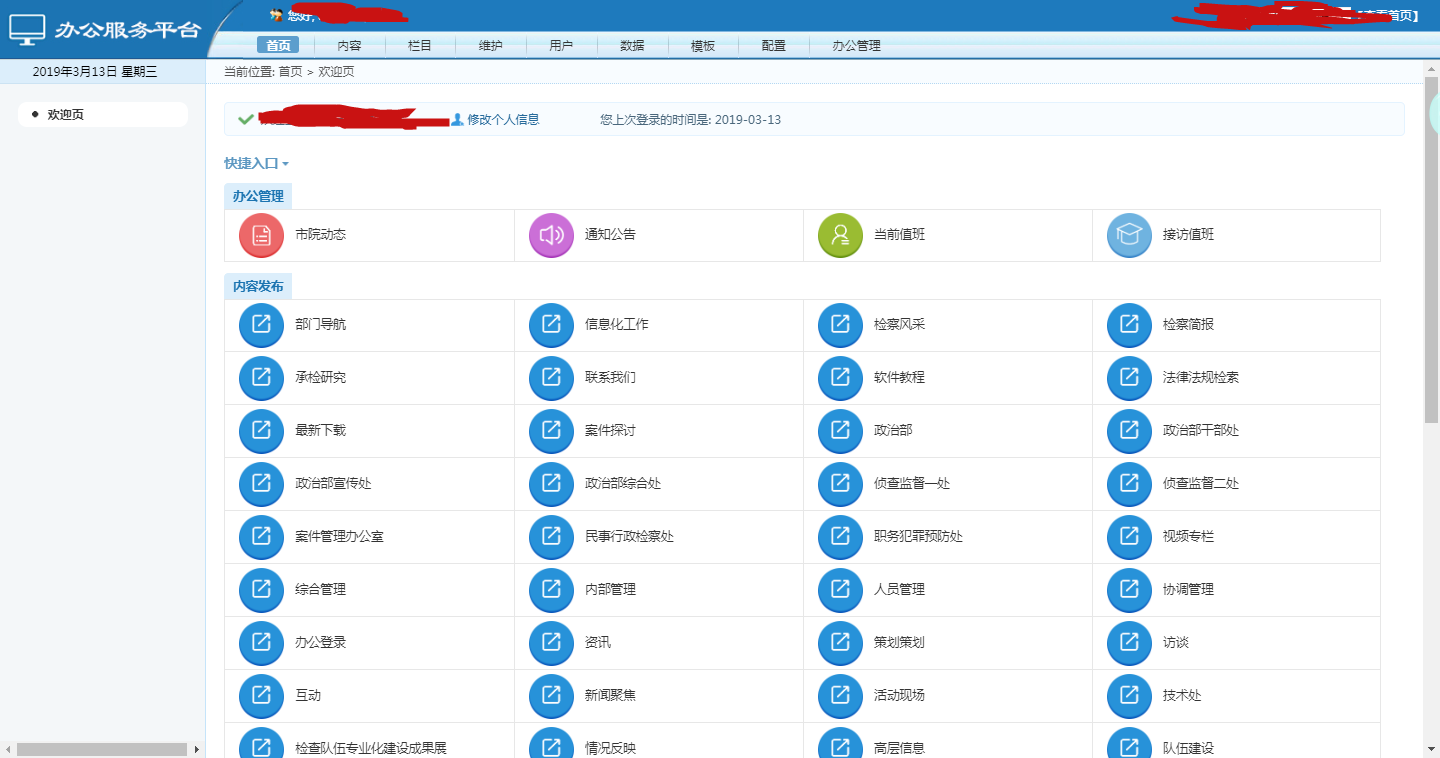Click the 法律法规检索 shortcut icon

point(1129,378)
